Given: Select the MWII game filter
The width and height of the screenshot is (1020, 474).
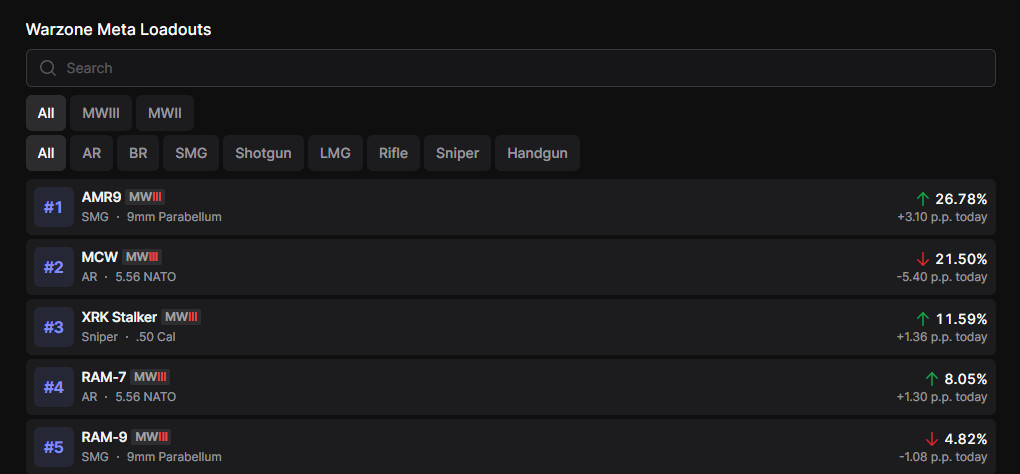Looking at the screenshot, I should click(165, 113).
